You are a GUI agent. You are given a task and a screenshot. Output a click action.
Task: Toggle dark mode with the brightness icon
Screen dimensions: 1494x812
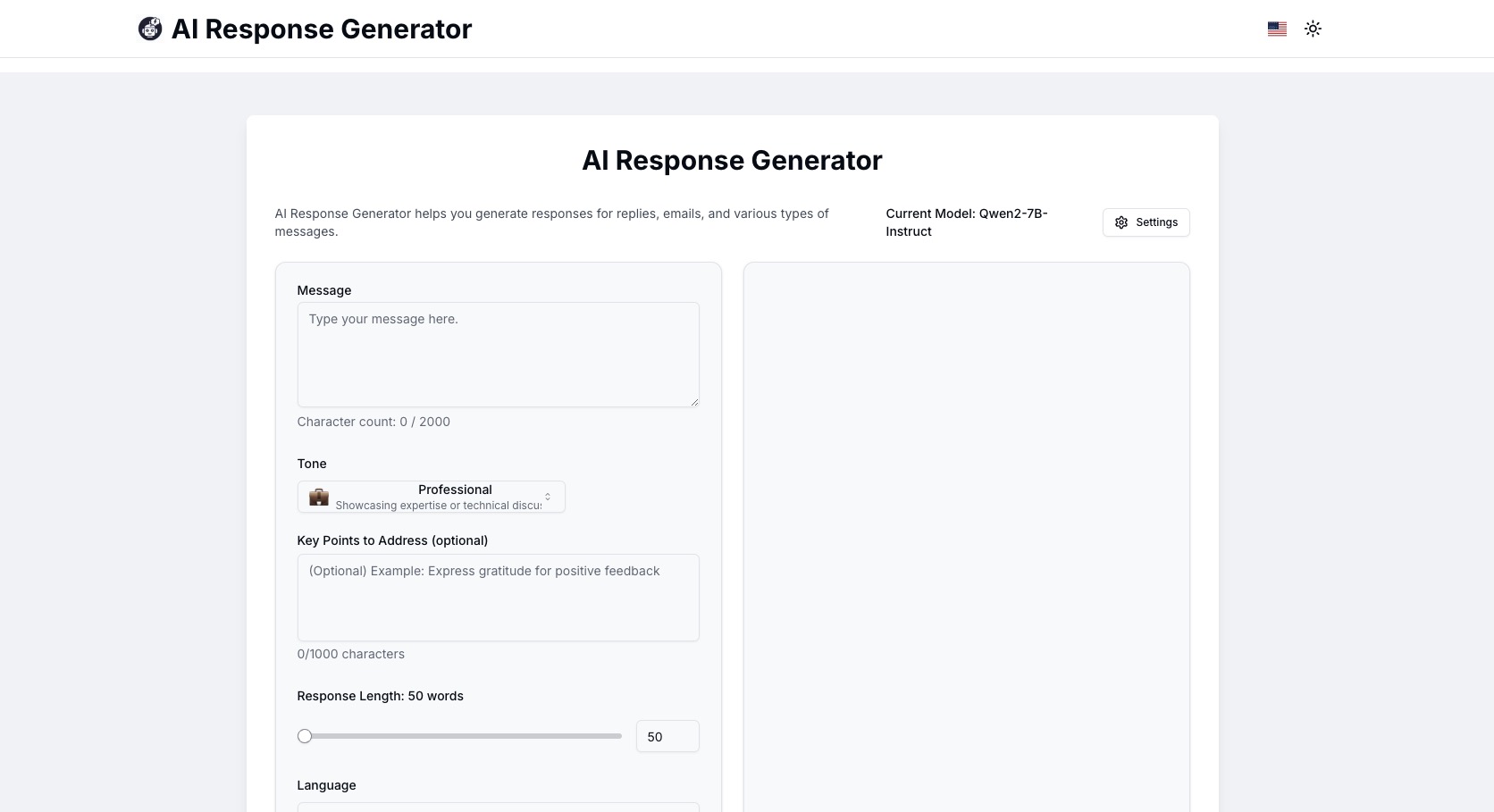(x=1313, y=28)
